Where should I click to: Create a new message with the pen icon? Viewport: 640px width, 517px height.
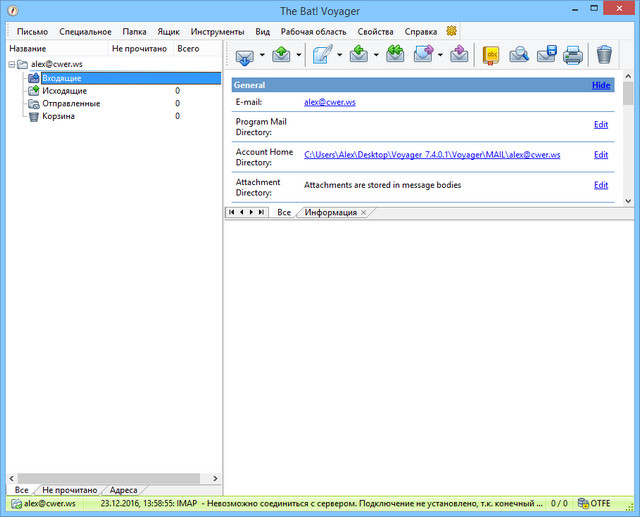322,55
